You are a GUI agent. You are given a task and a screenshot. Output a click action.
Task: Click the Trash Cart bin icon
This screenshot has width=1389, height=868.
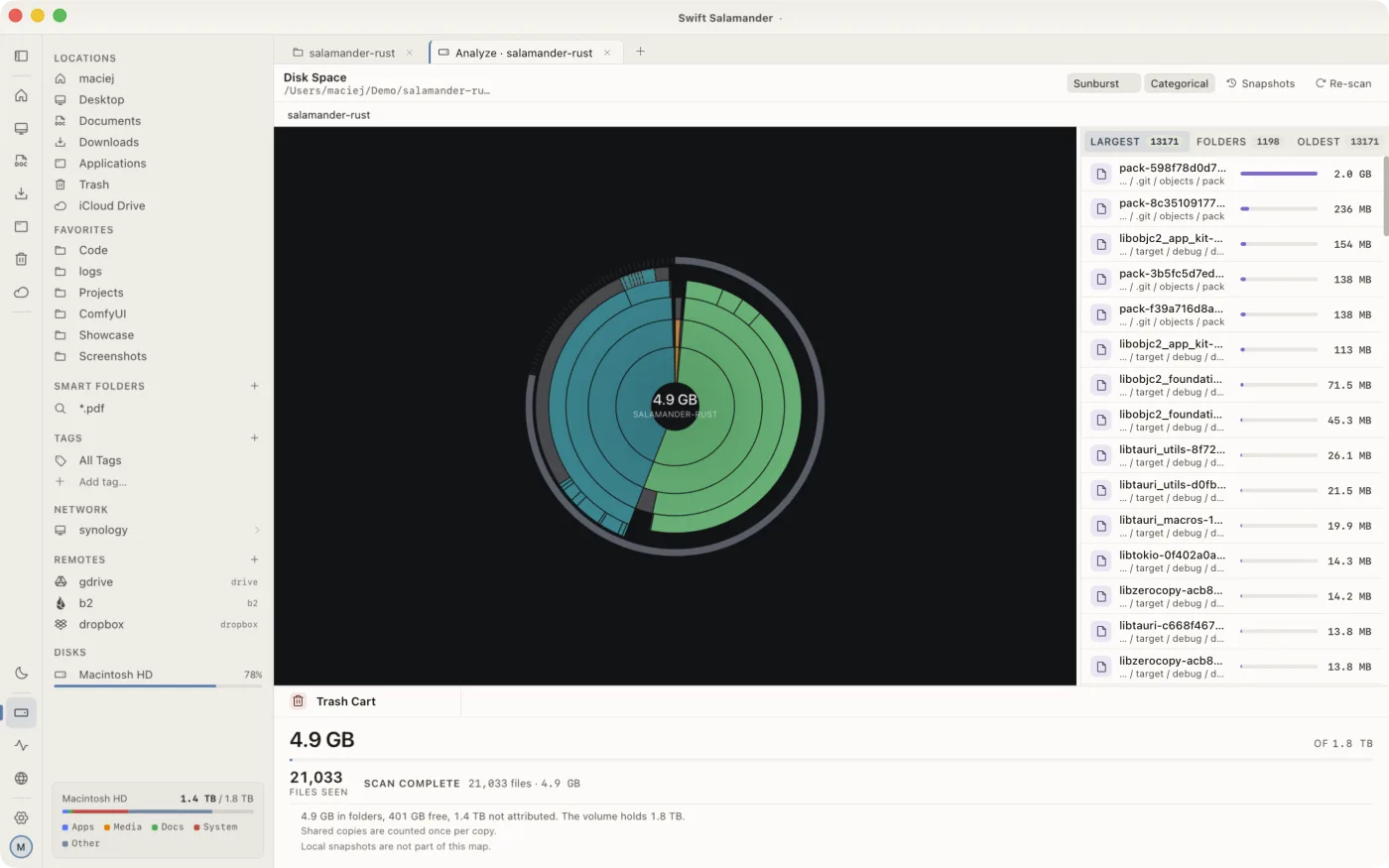pos(298,701)
